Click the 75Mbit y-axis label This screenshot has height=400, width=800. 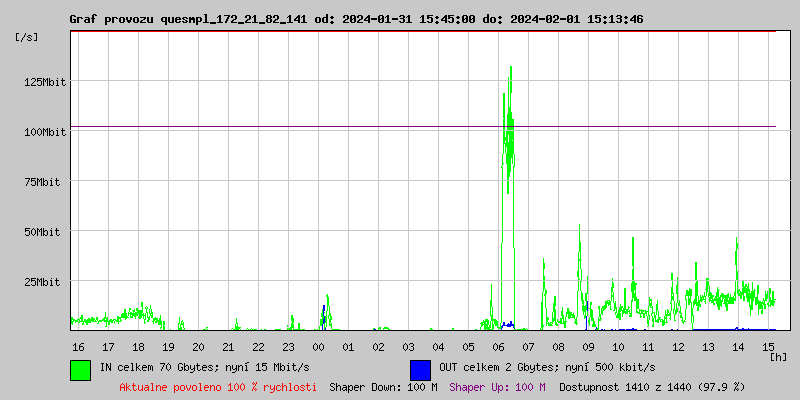point(48,181)
